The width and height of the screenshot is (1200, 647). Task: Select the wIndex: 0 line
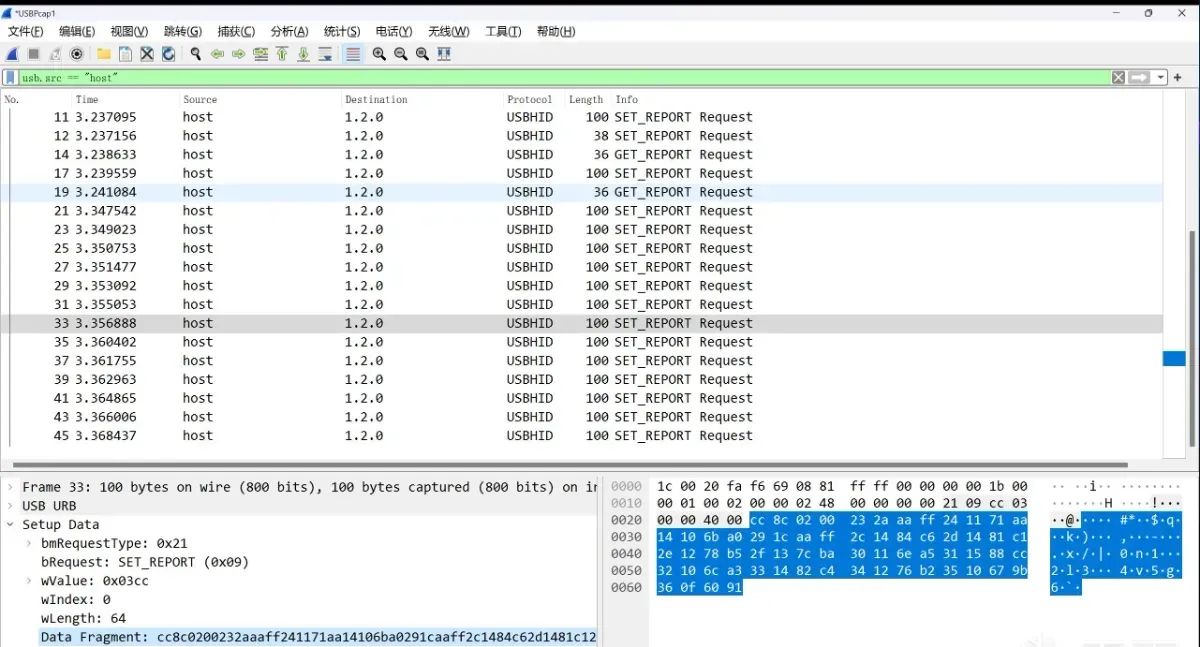(75, 600)
